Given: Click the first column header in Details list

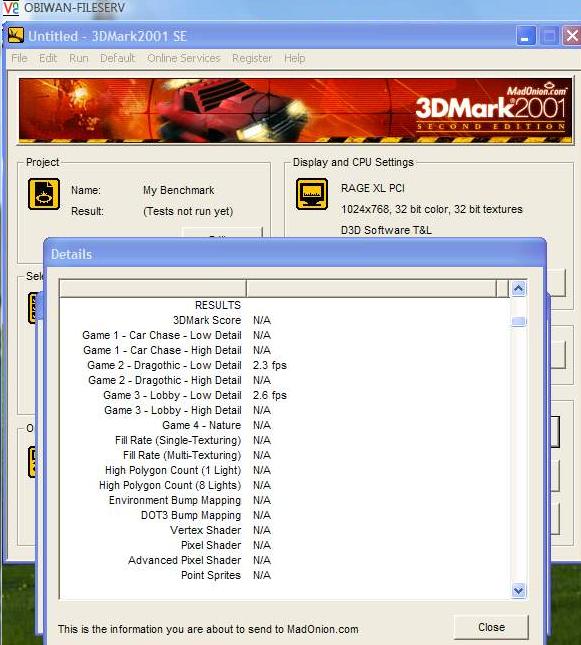Looking at the screenshot, I should (153, 288).
